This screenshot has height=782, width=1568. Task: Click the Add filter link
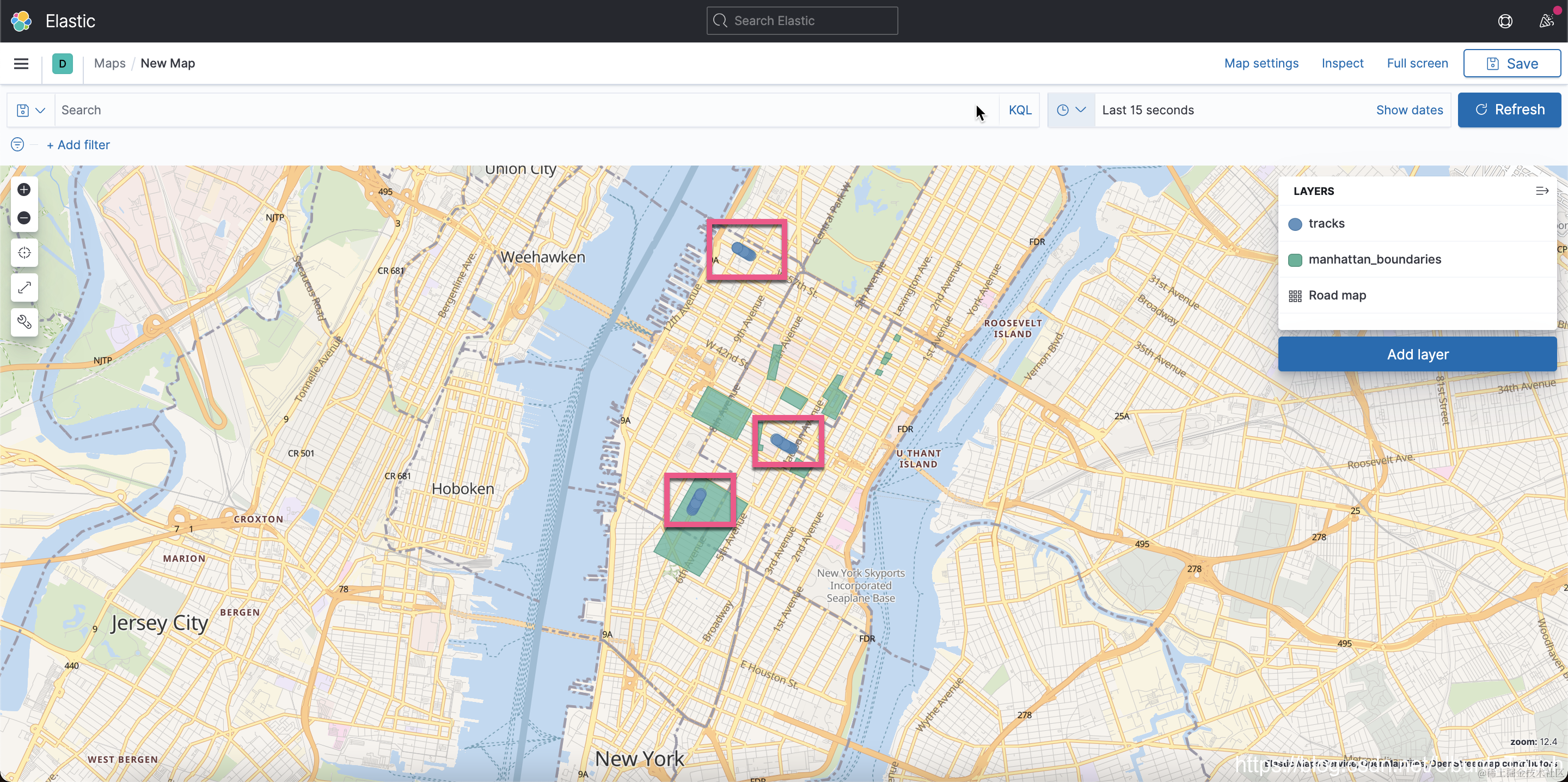[78, 145]
